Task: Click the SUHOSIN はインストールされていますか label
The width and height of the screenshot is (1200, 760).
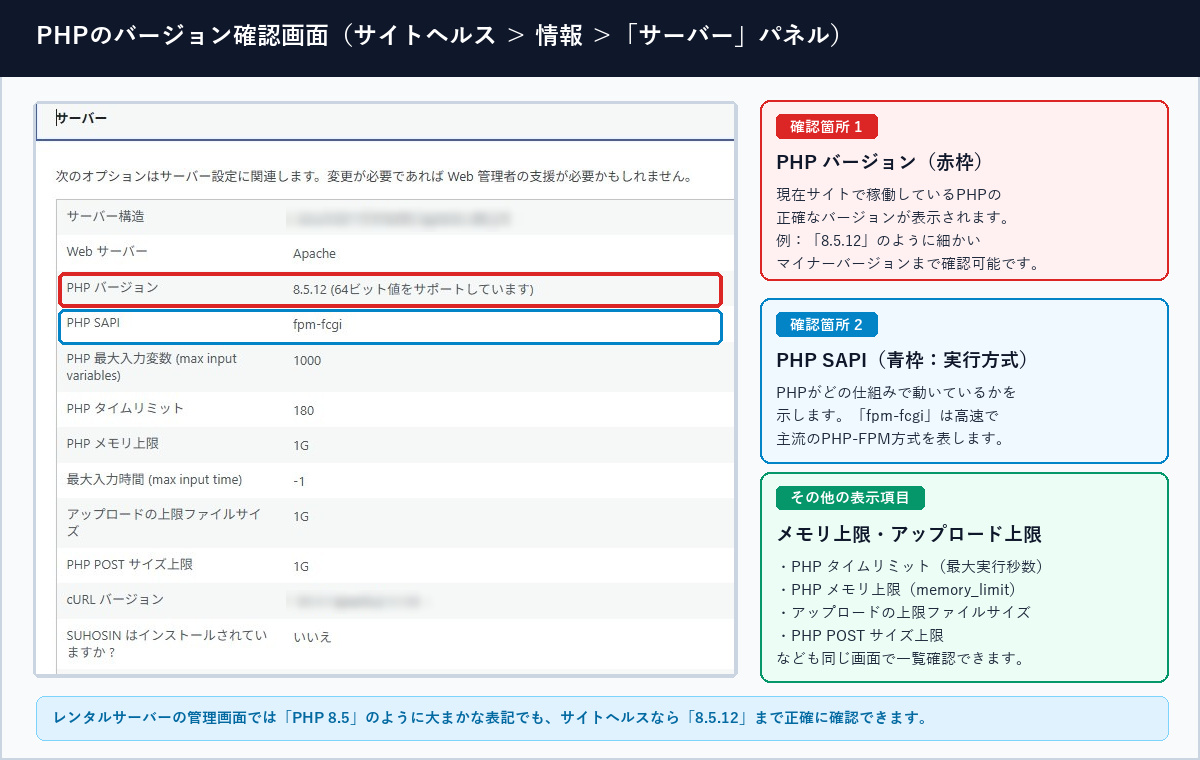Action: point(167,644)
